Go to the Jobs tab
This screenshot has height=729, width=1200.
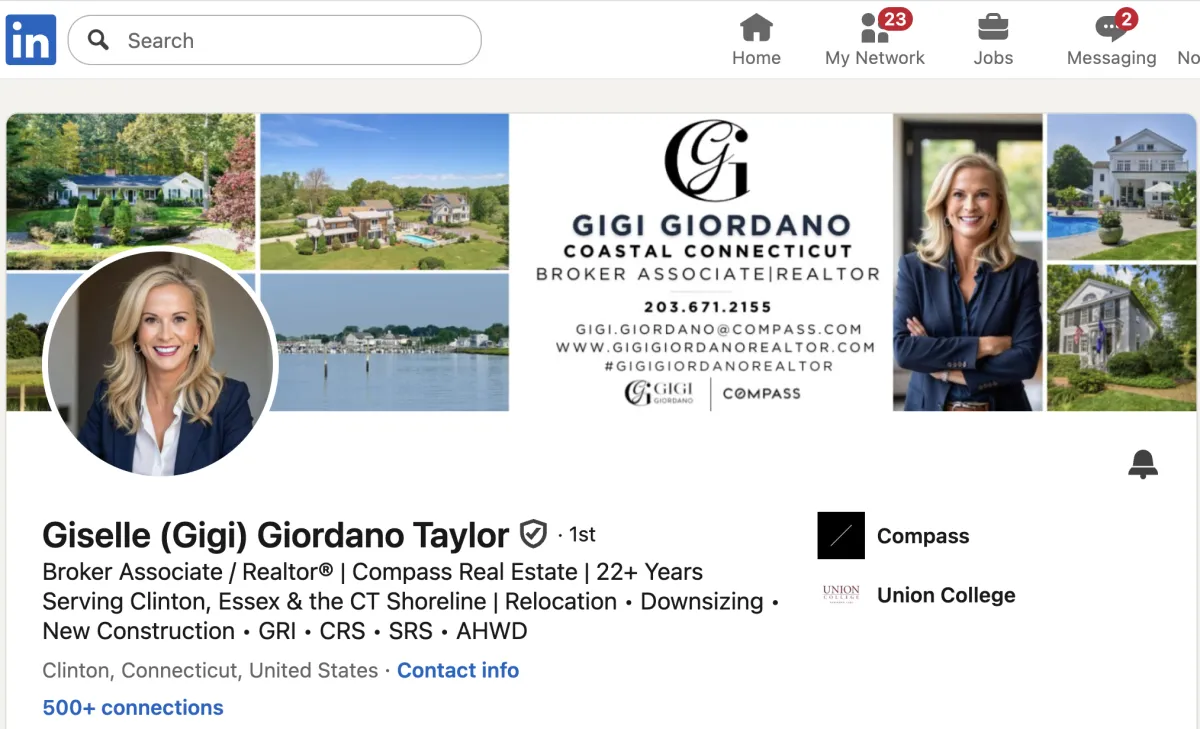993,40
